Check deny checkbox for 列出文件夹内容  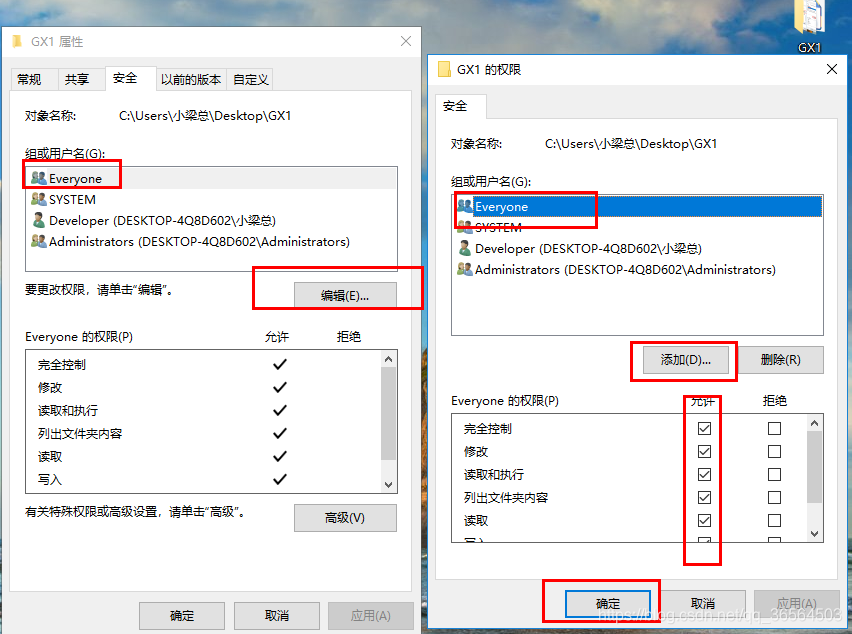click(774, 498)
